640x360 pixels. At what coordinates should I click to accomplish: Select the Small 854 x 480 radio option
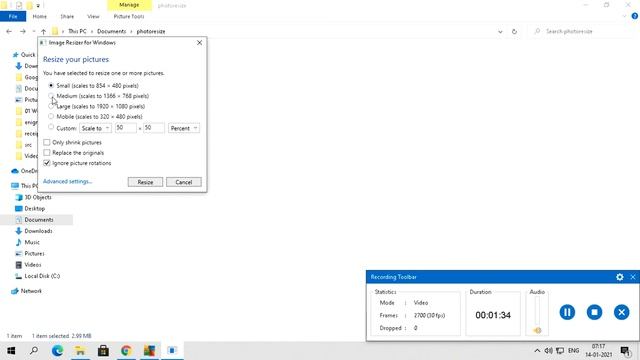[x=51, y=86]
